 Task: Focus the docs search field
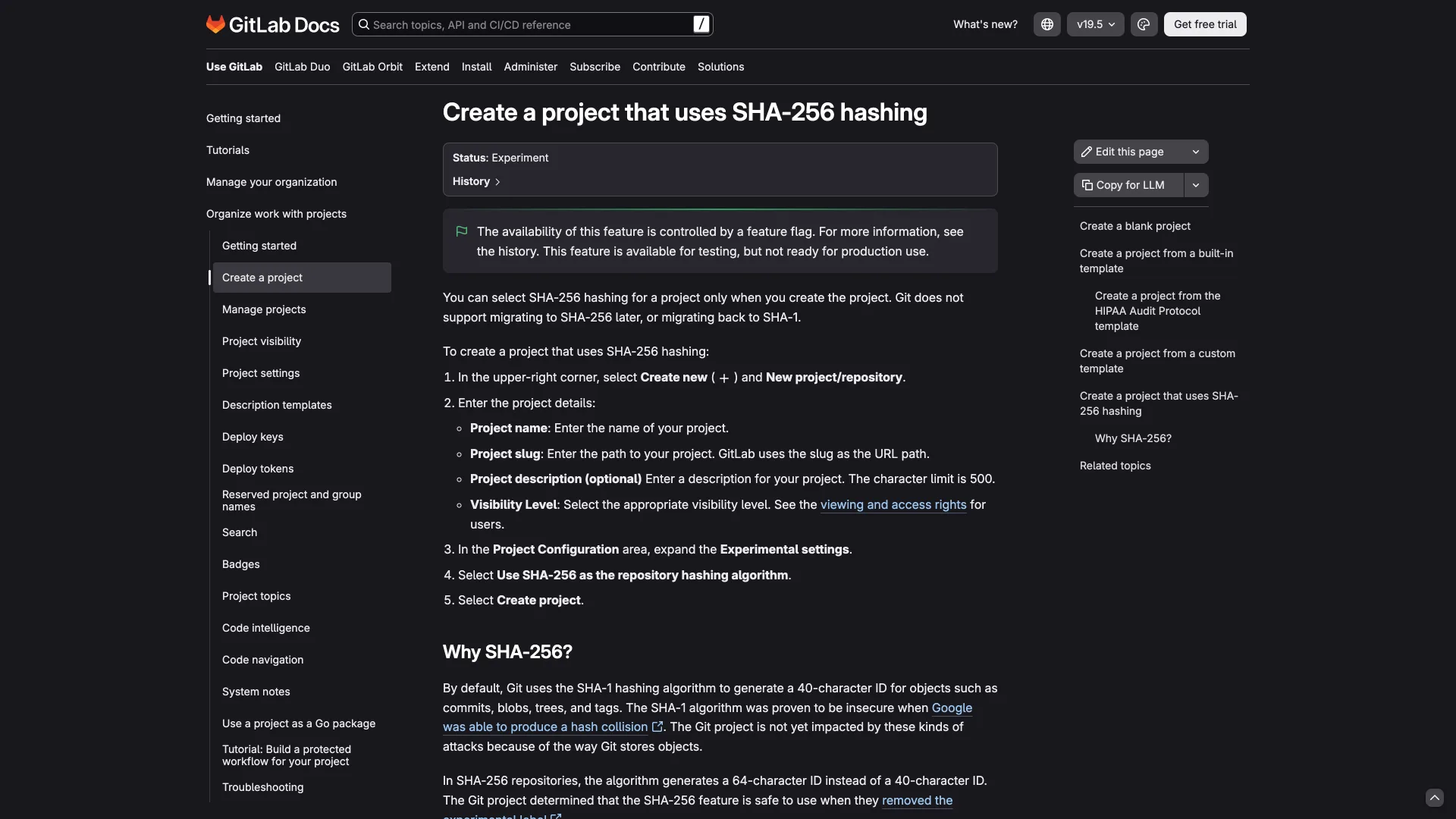click(532, 24)
